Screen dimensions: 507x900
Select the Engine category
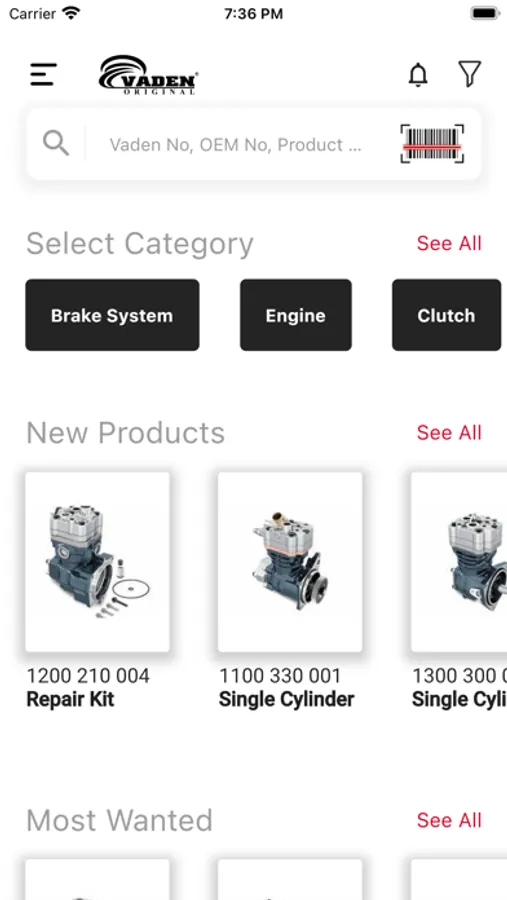coord(296,315)
